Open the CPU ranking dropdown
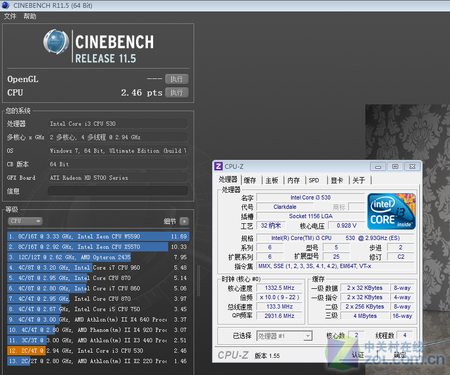The width and height of the screenshot is (450, 375). pyautogui.click(x=25, y=221)
